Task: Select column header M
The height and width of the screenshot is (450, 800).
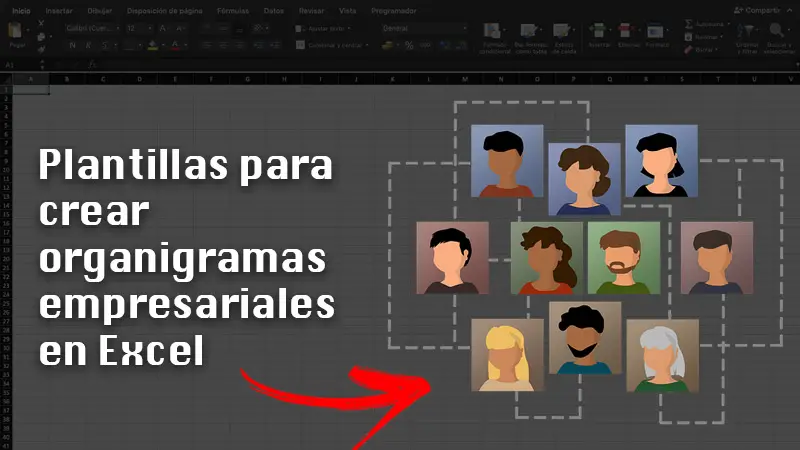Action: (x=465, y=79)
